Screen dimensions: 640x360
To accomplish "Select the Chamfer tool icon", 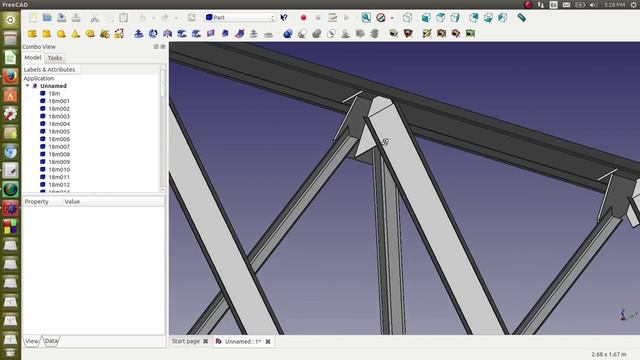I will click(196, 33).
